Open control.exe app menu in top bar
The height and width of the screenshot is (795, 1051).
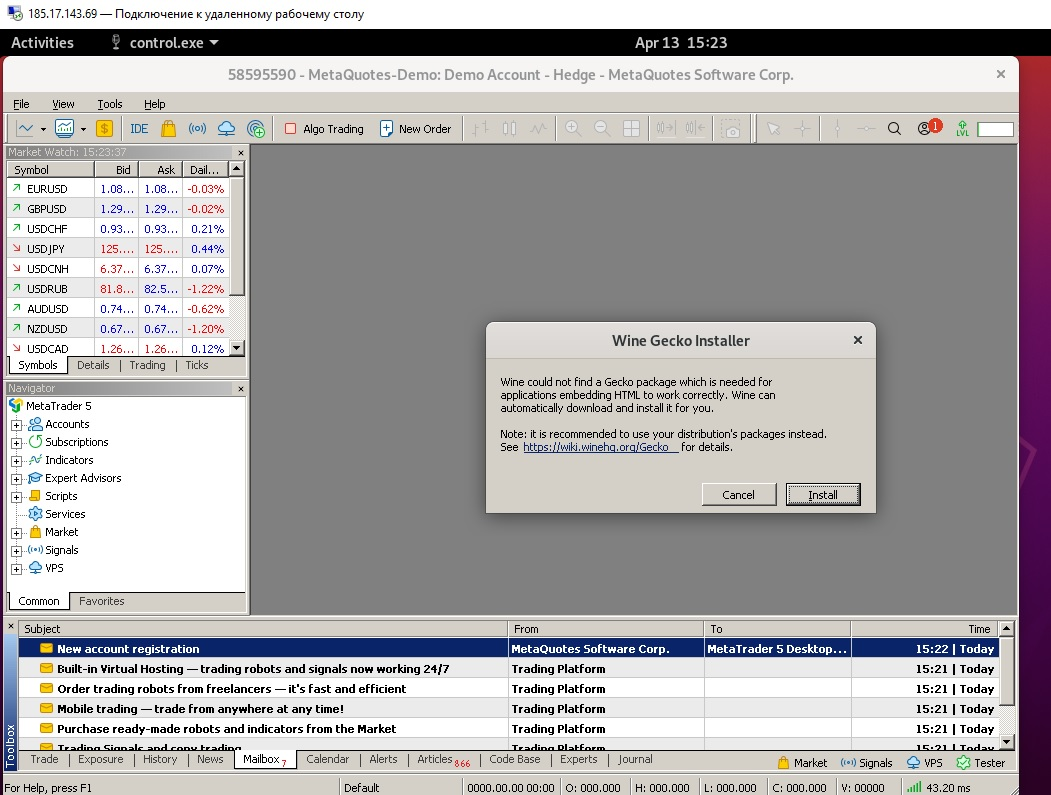point(165,43)
